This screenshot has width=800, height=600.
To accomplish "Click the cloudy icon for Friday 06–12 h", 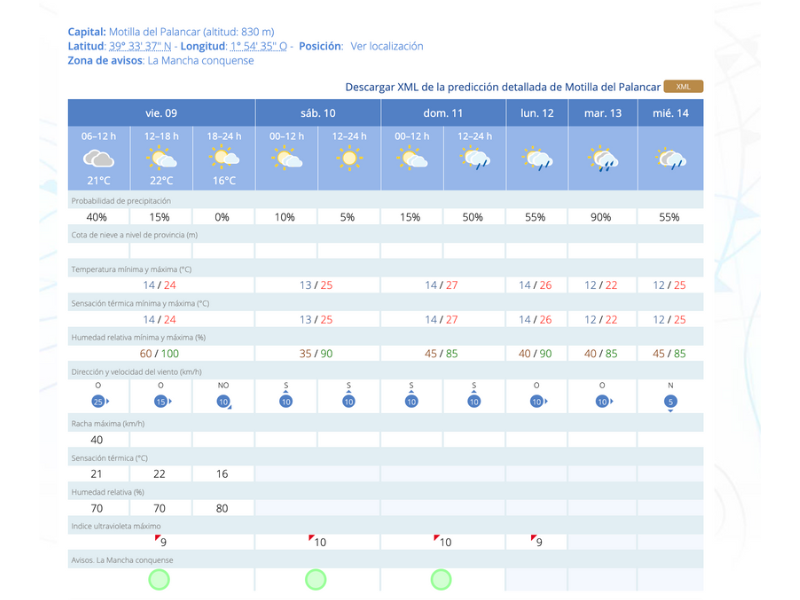I will tap(98, 158).
